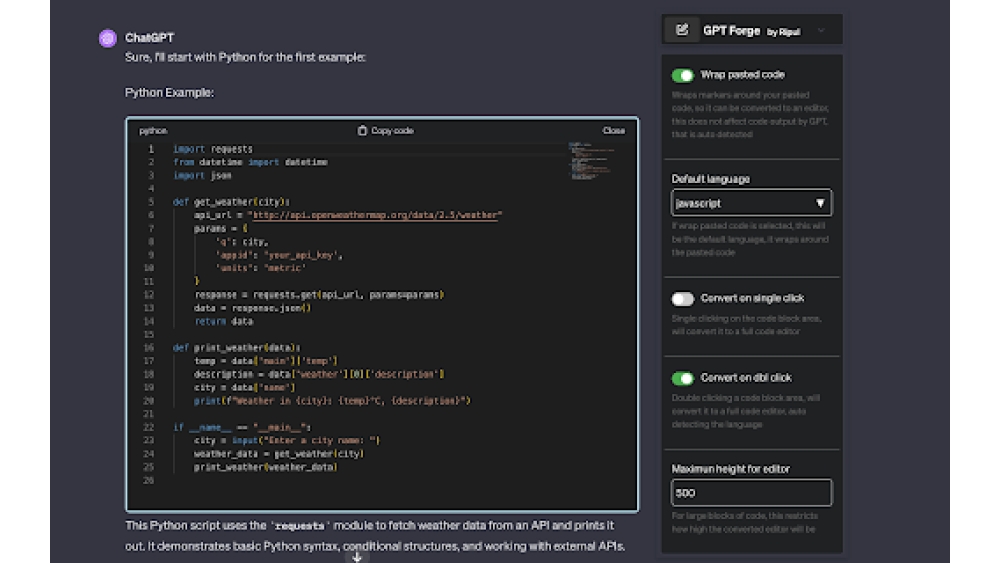Click the ChatGPT sender name

pos(149,38)
